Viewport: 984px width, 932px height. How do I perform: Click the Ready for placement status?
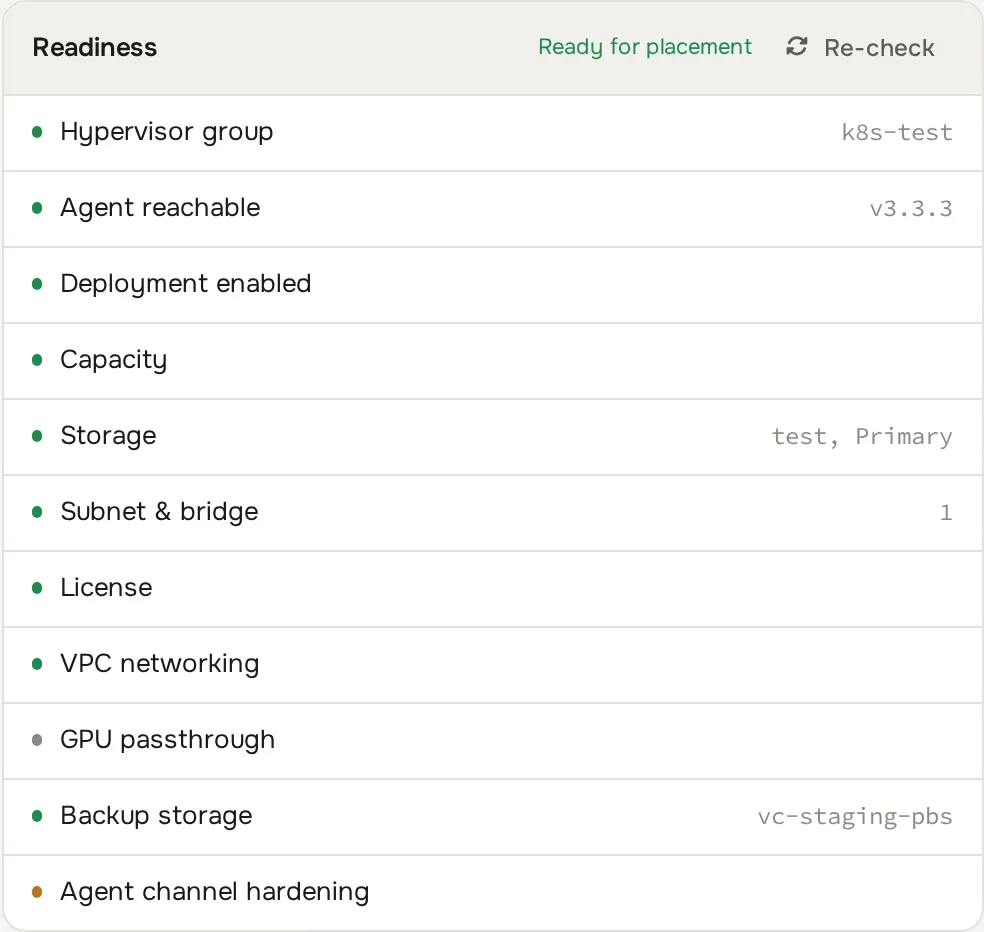(644, 47)
